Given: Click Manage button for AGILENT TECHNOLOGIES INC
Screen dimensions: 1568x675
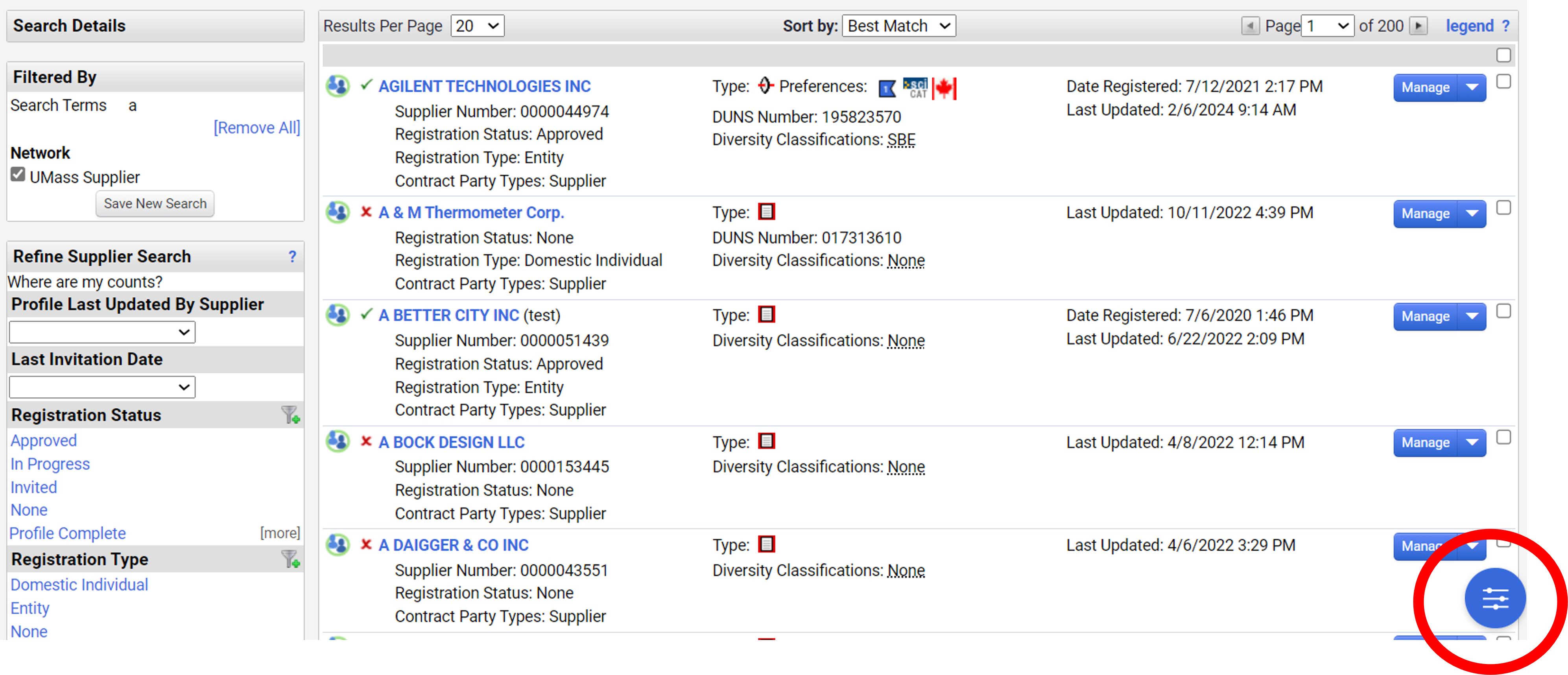Looking at the screenshot, I should 1426,88.
